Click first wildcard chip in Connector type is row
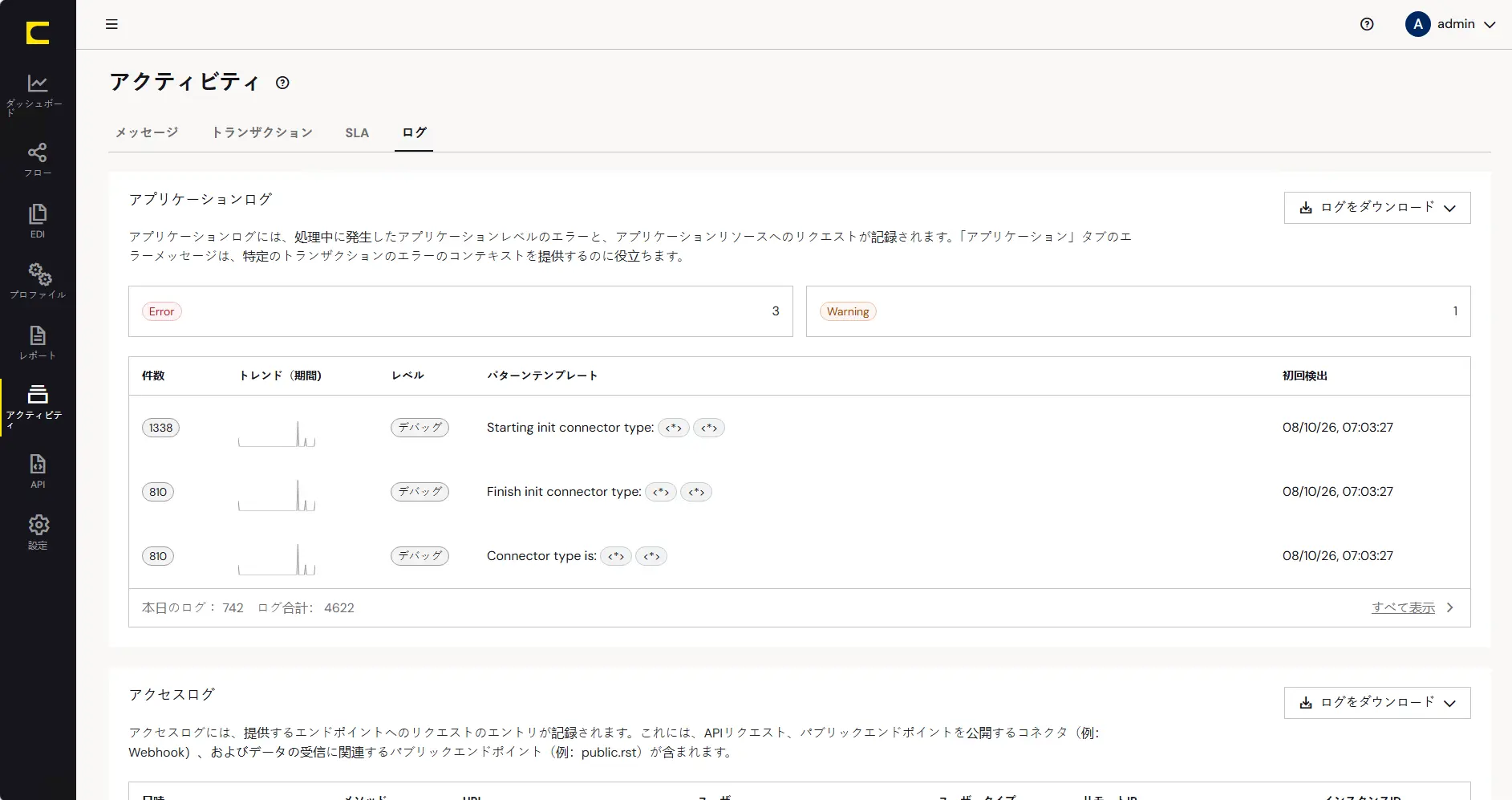The image size is (1512, 800). (x=616, y=556)
